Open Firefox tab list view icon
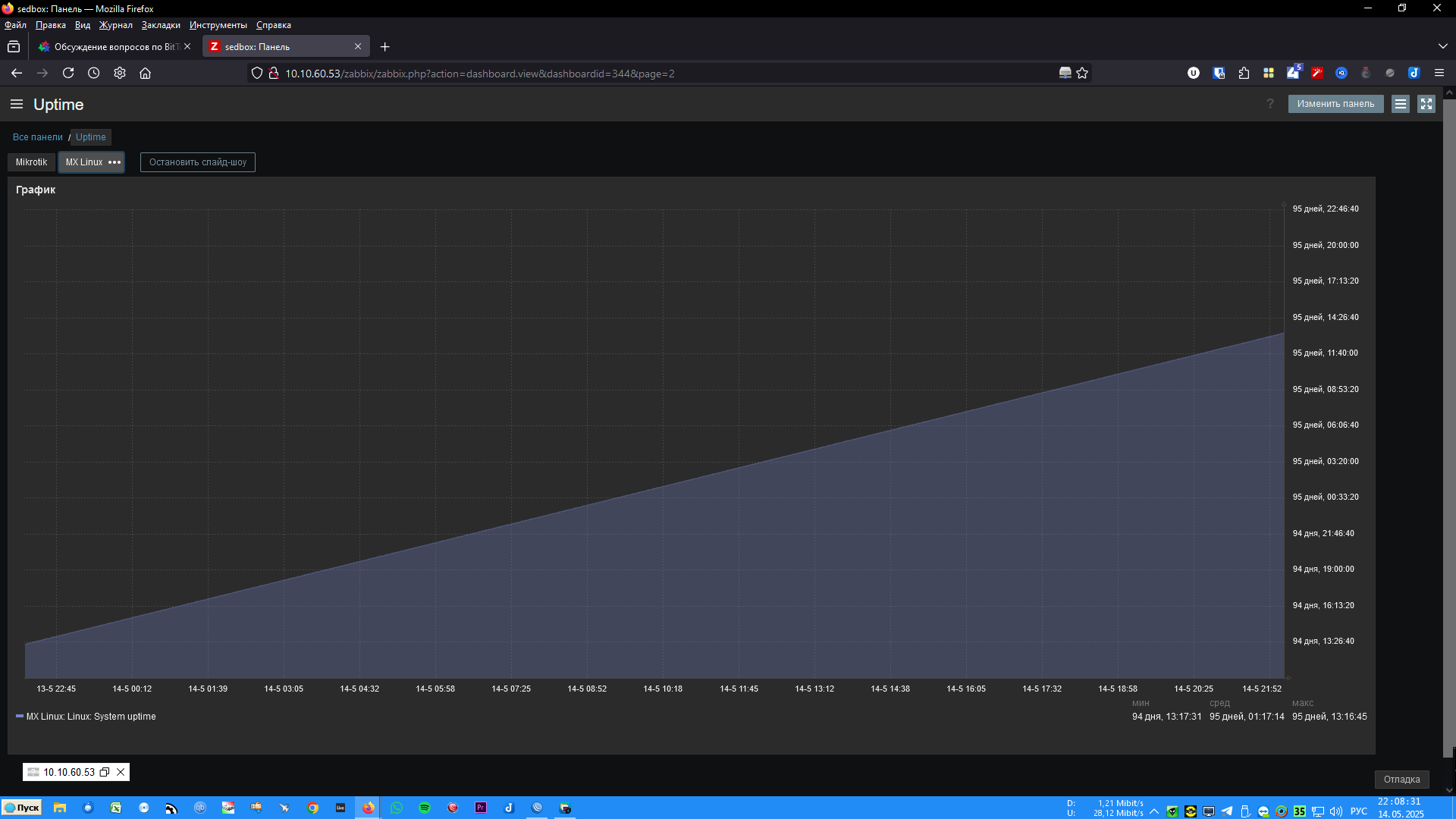This screenshot has height=819, width=1456. pos(14,47)
